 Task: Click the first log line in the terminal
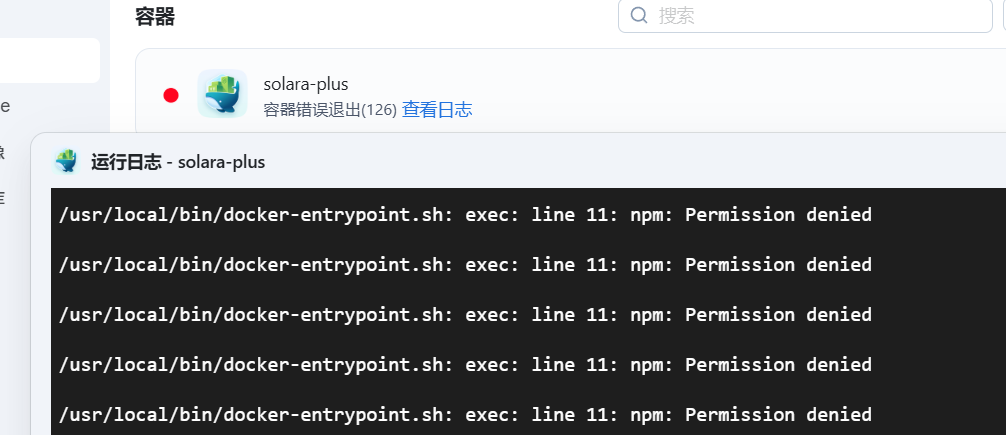click(465, 214)
